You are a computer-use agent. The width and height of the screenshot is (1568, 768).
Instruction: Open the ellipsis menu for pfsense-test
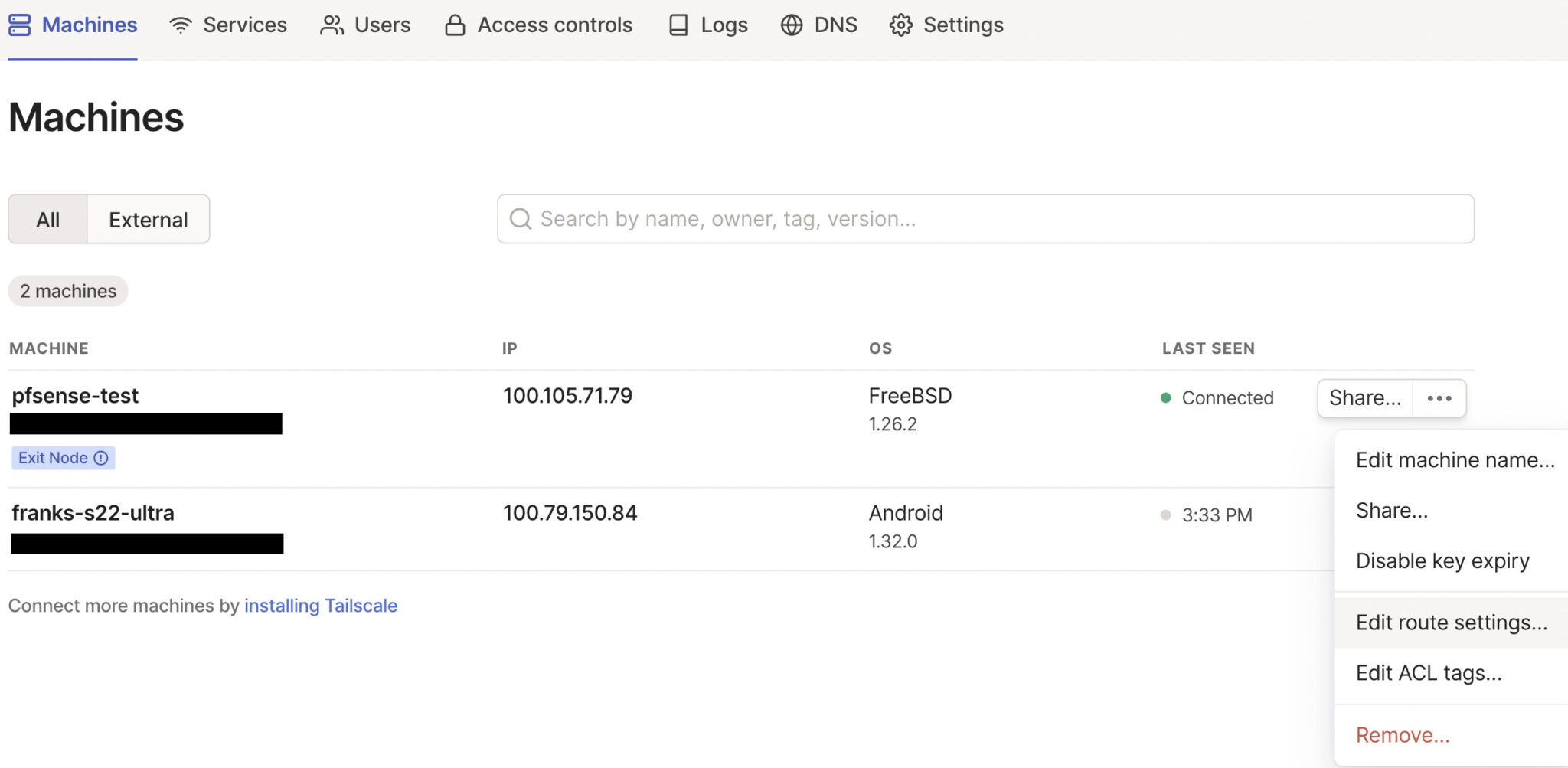1439,397
